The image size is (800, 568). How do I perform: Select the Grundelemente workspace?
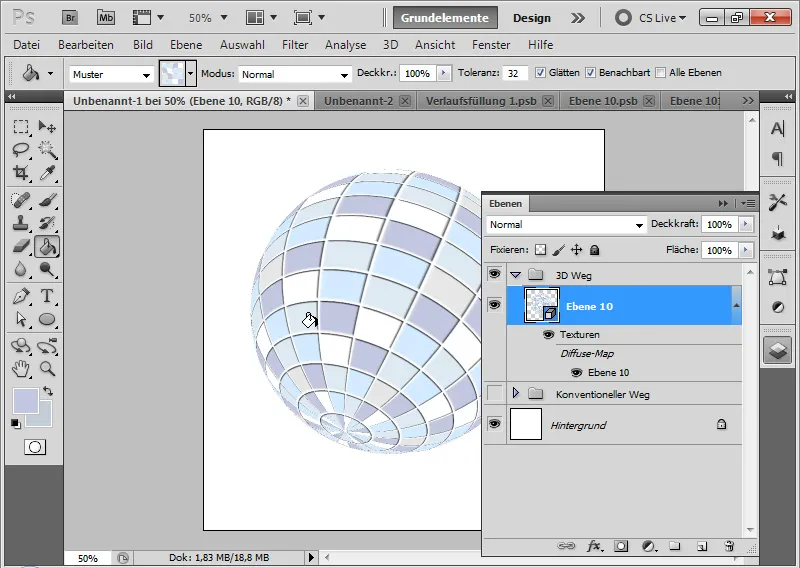coord(445,18)
